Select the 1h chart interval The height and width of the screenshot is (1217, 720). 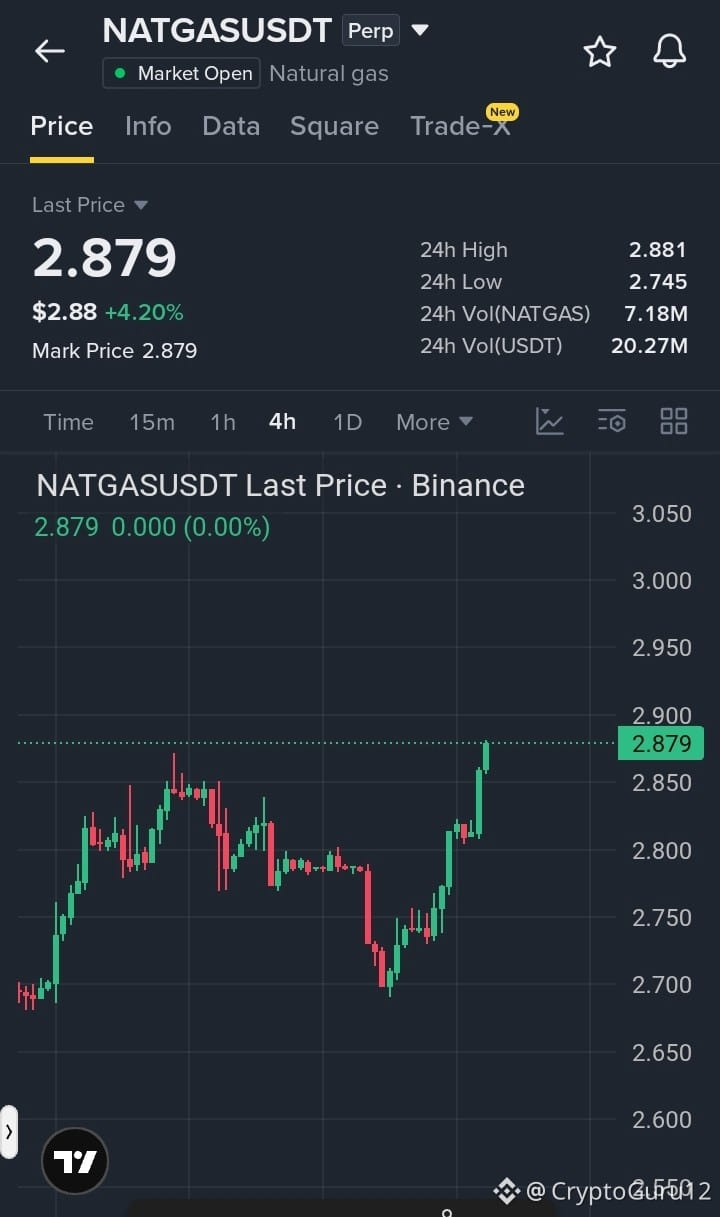coord(223,422)
